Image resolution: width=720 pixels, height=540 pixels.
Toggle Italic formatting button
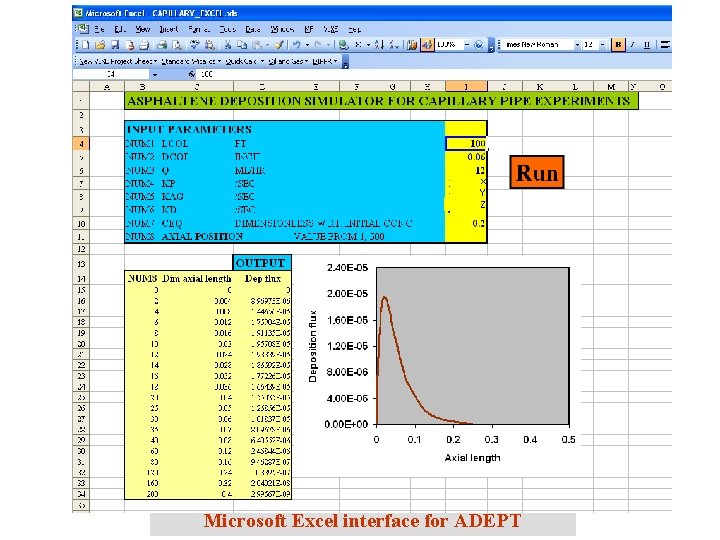click(x=633, y=45)
